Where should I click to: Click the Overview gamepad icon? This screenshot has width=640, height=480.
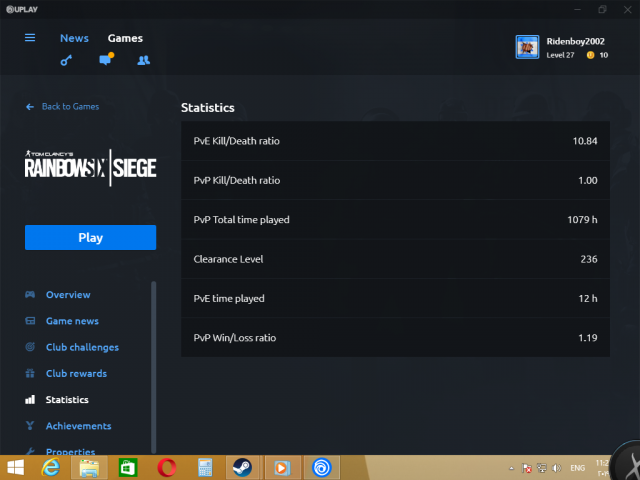tap(30, 295)
